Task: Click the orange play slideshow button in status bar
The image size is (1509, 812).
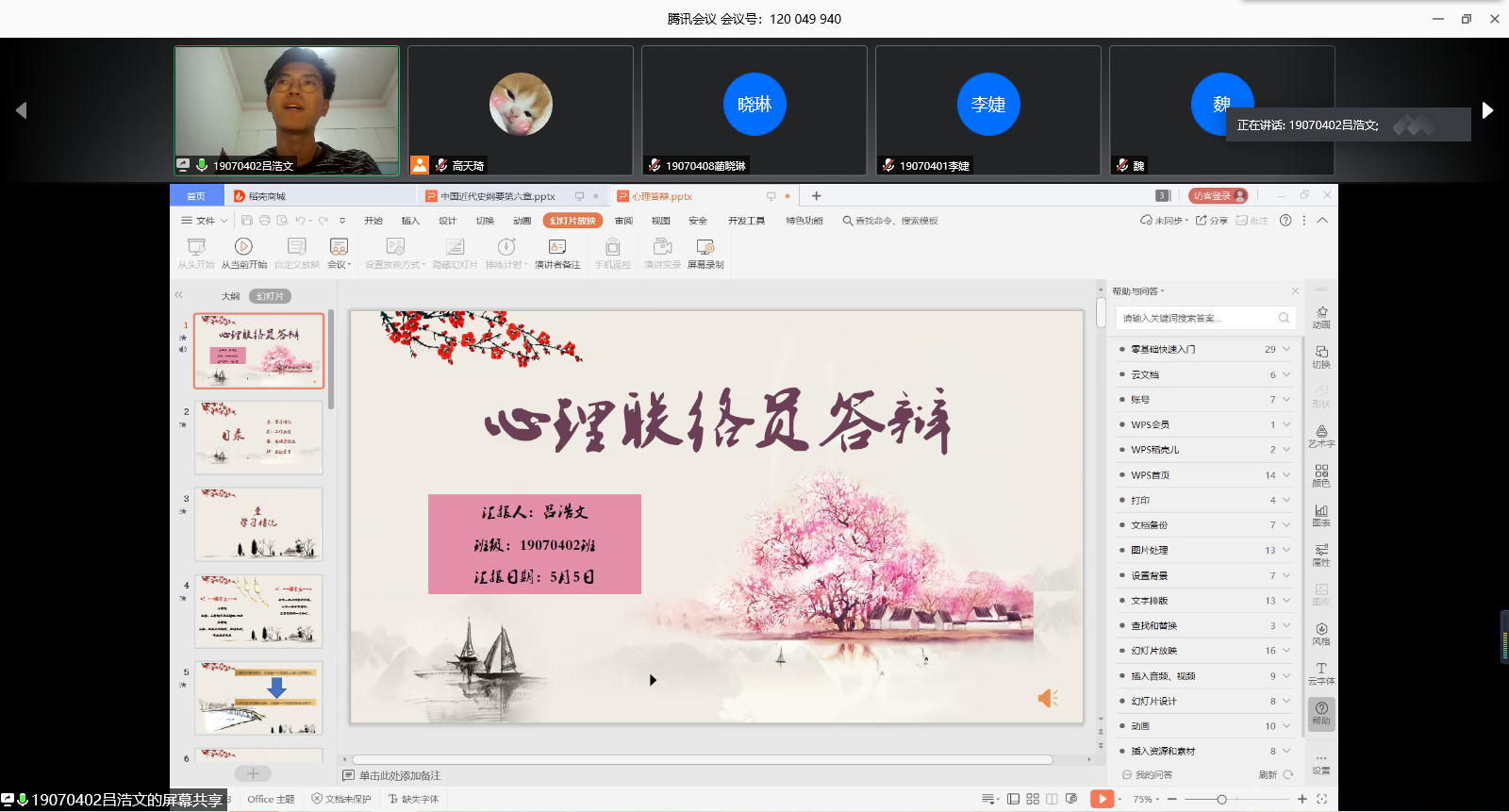Action: pos(1101,799)
